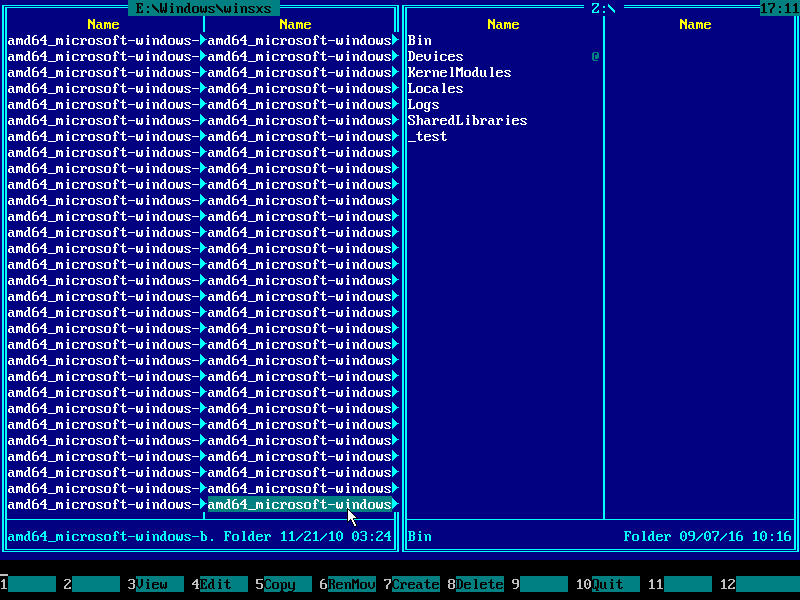Select the Locales folder
This screenshot has height=600, width=800.
[x=435, y=88]
